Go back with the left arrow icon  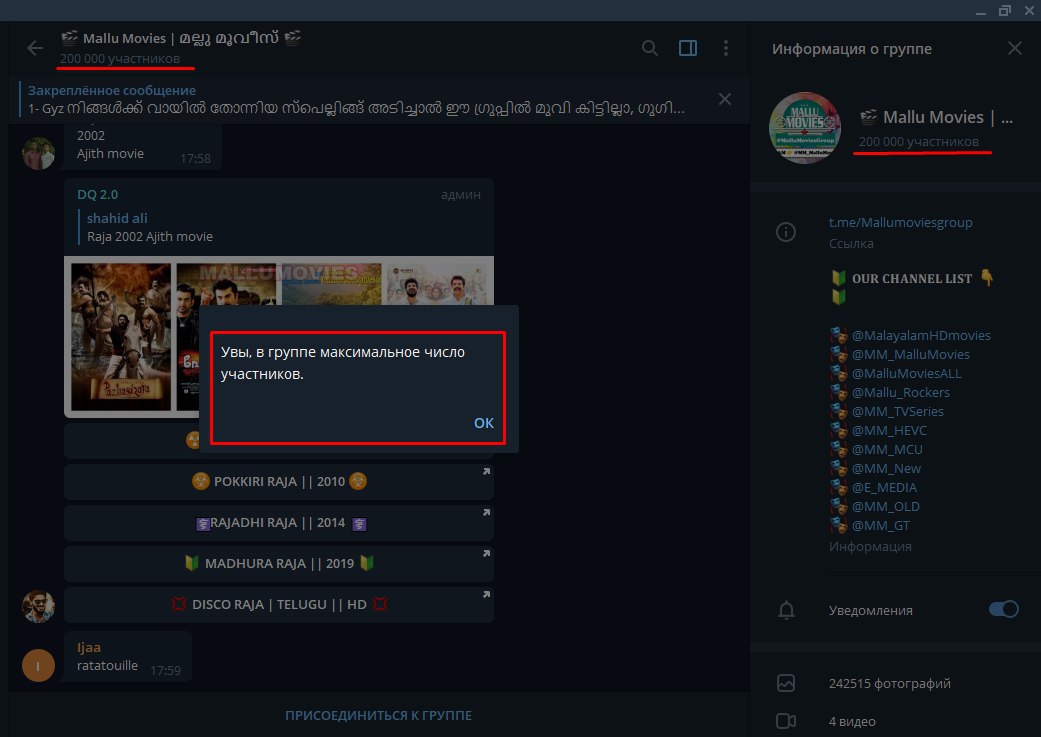[35, 48]
